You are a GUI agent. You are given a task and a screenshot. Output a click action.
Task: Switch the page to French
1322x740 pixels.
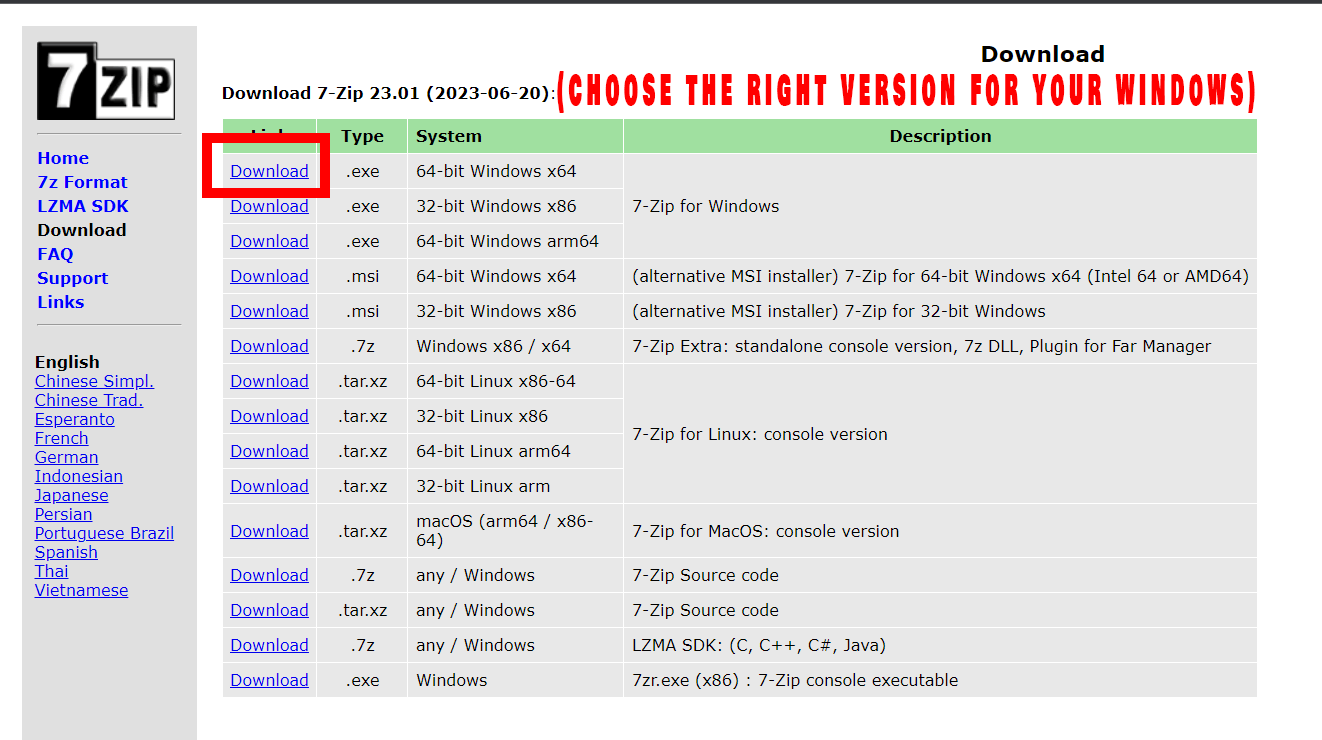[x=61, y=437]
